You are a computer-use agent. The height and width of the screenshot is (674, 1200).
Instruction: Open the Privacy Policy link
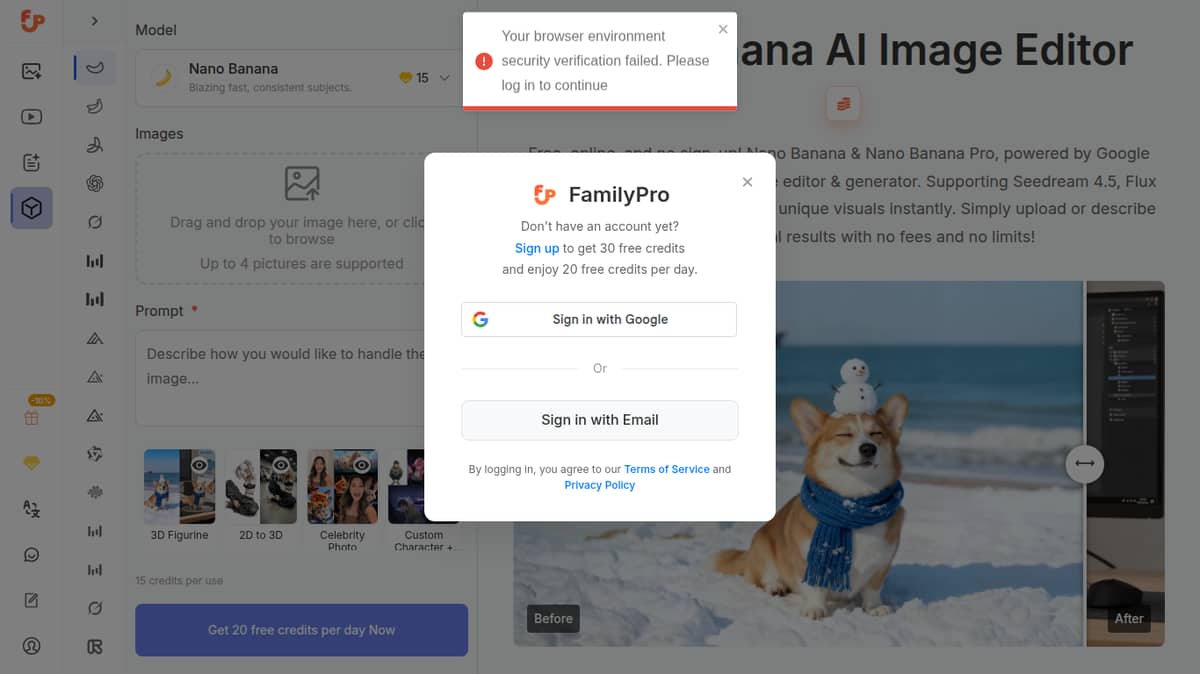[600, 485]
